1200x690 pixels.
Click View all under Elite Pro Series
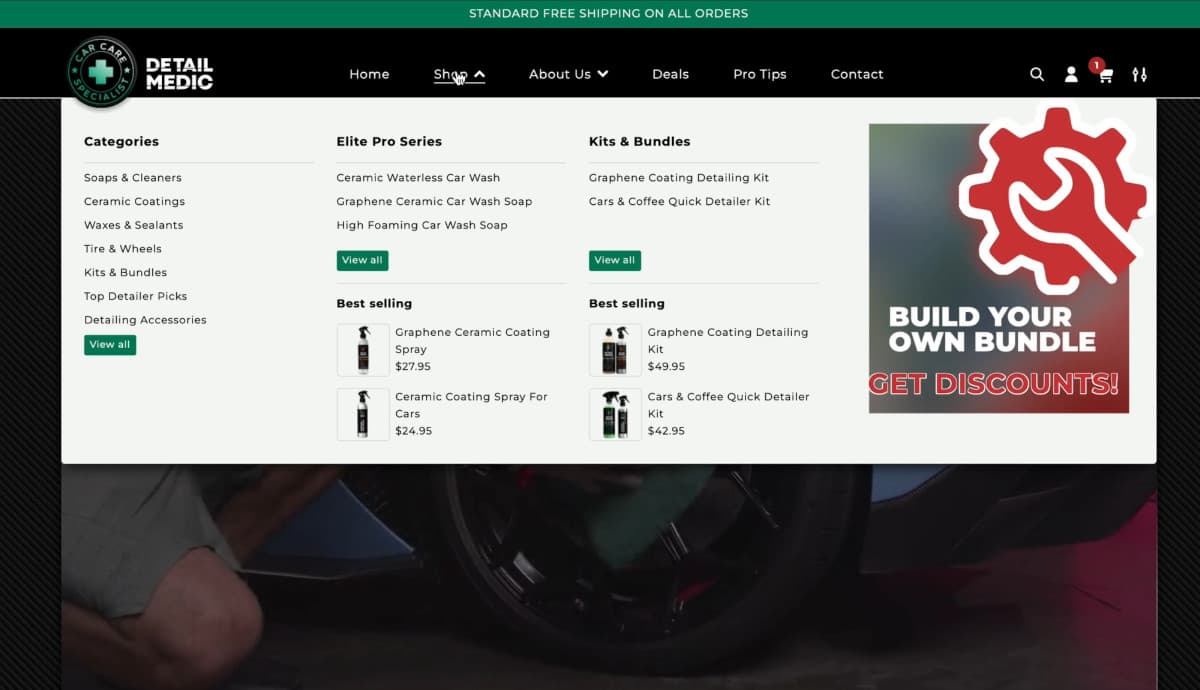362,260
